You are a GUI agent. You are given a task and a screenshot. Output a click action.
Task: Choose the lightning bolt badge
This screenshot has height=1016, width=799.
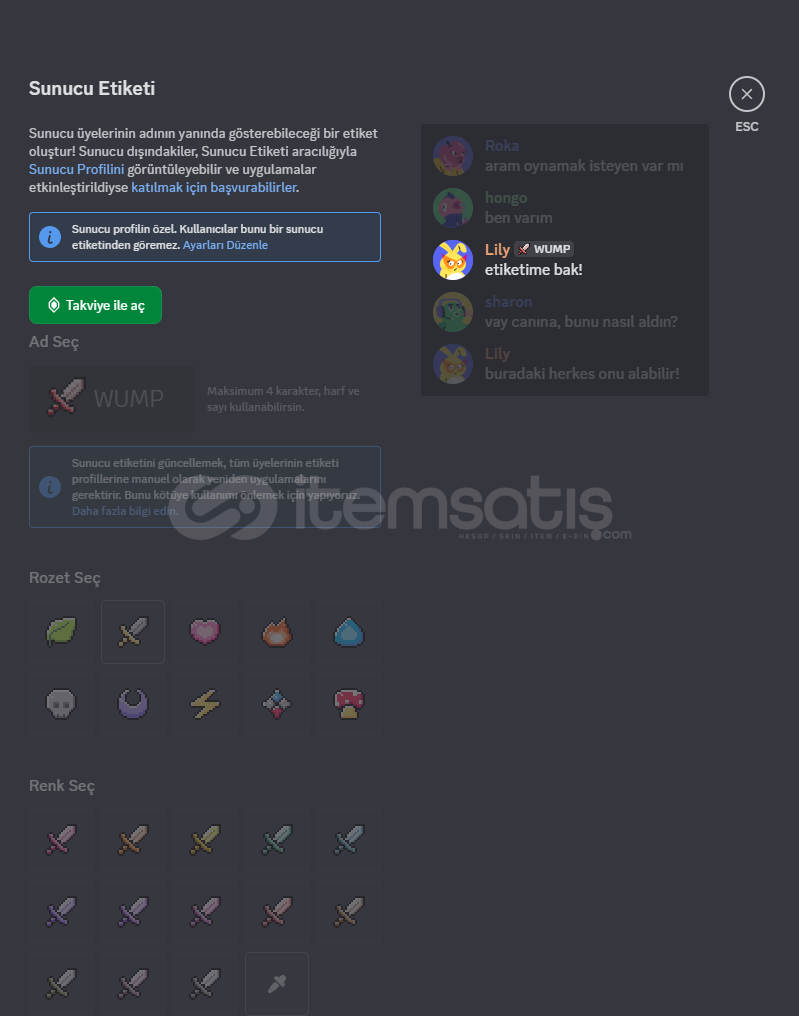(205, 704)
